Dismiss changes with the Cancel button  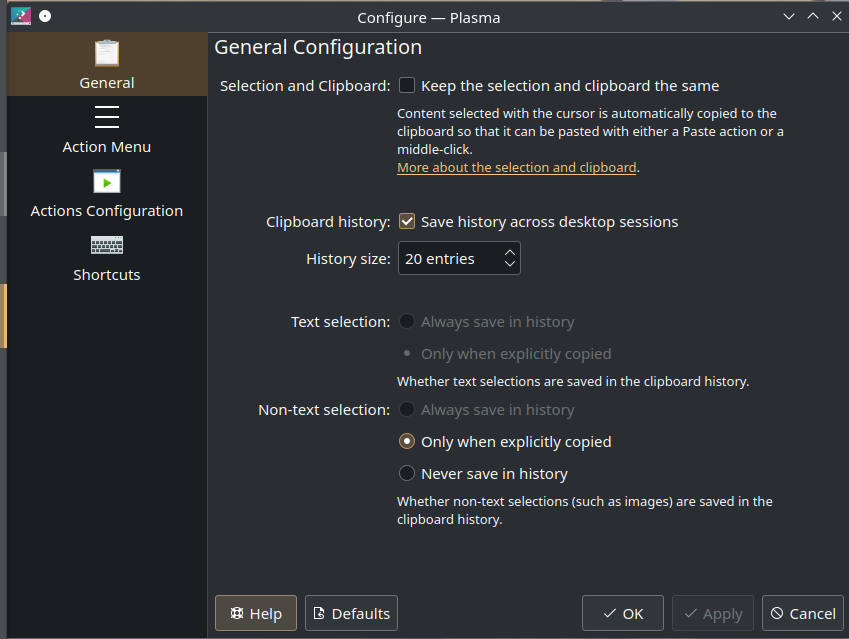coord(803,613)
